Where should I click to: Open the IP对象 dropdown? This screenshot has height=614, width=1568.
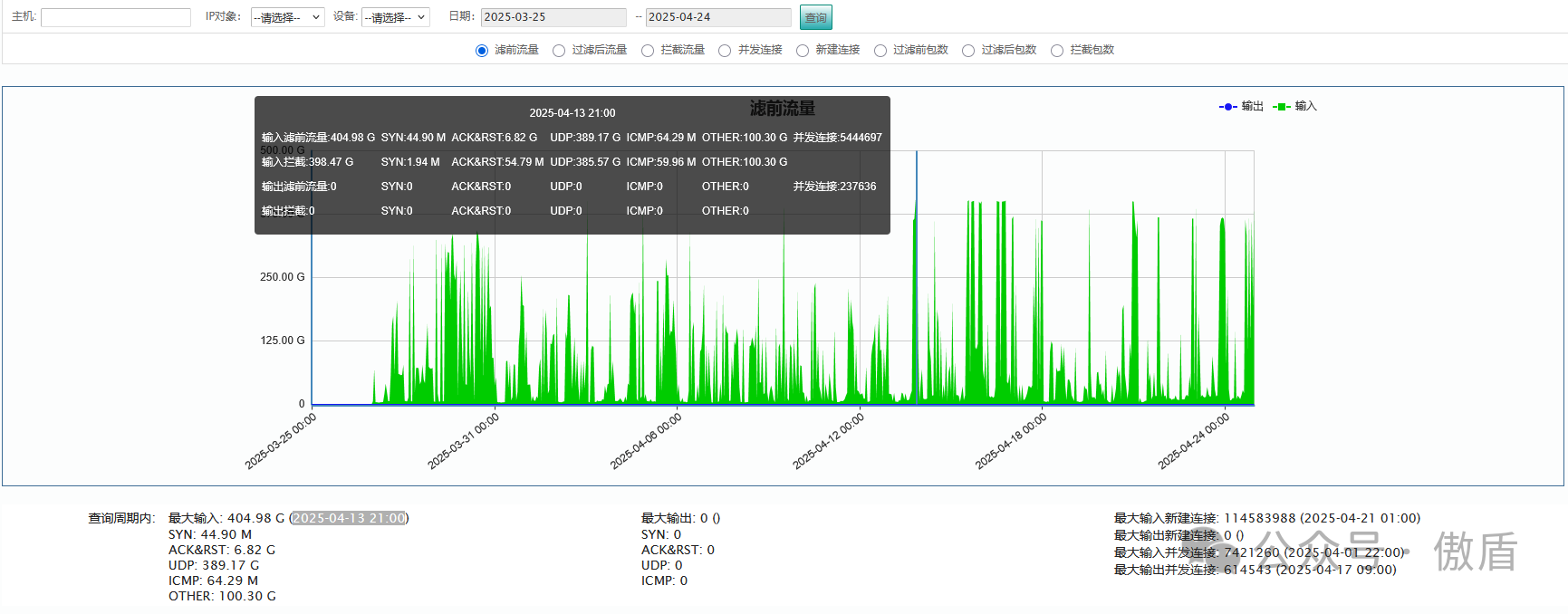point(287,17)
